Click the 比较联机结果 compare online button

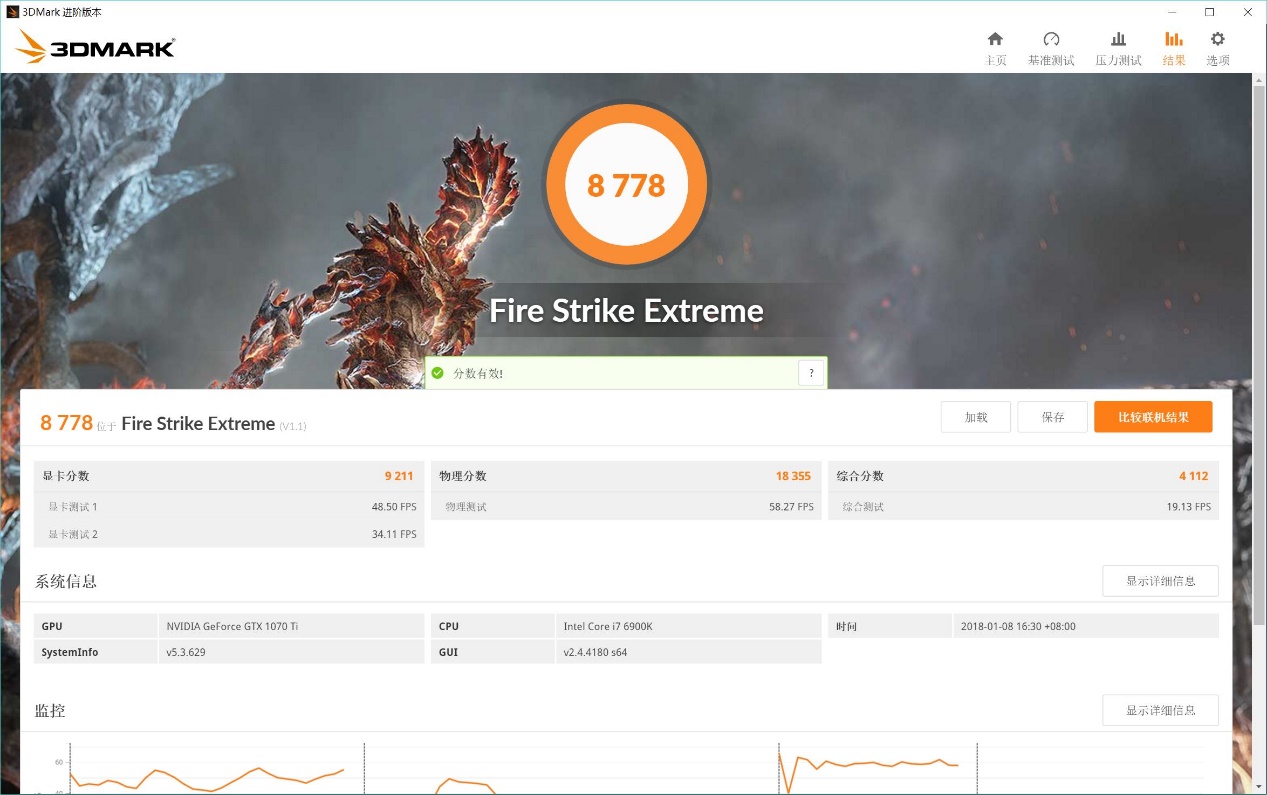[x=1153, y=417]
